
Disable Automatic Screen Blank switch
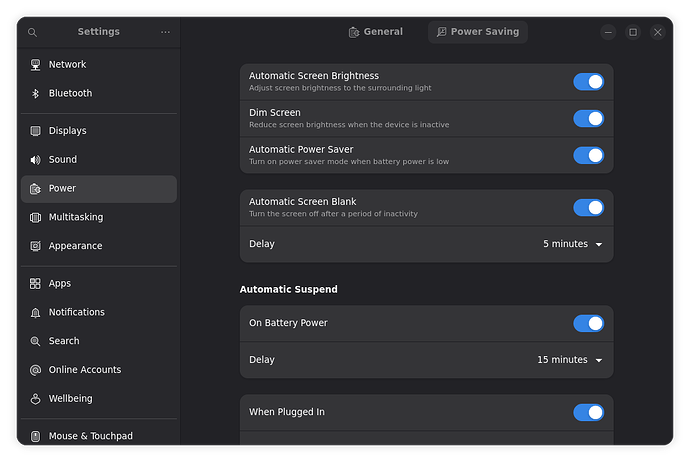(x=588, y=208)
